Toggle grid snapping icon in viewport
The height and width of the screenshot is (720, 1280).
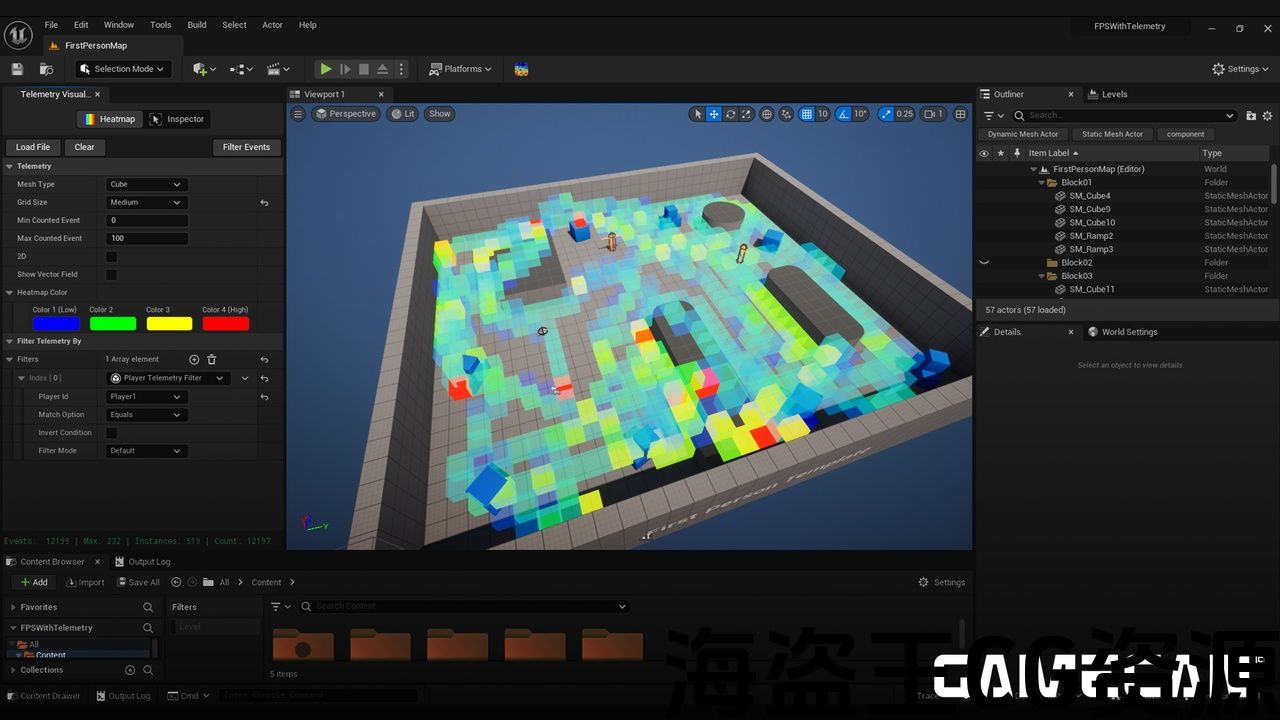pyautogui.click(x=807, y=114)
